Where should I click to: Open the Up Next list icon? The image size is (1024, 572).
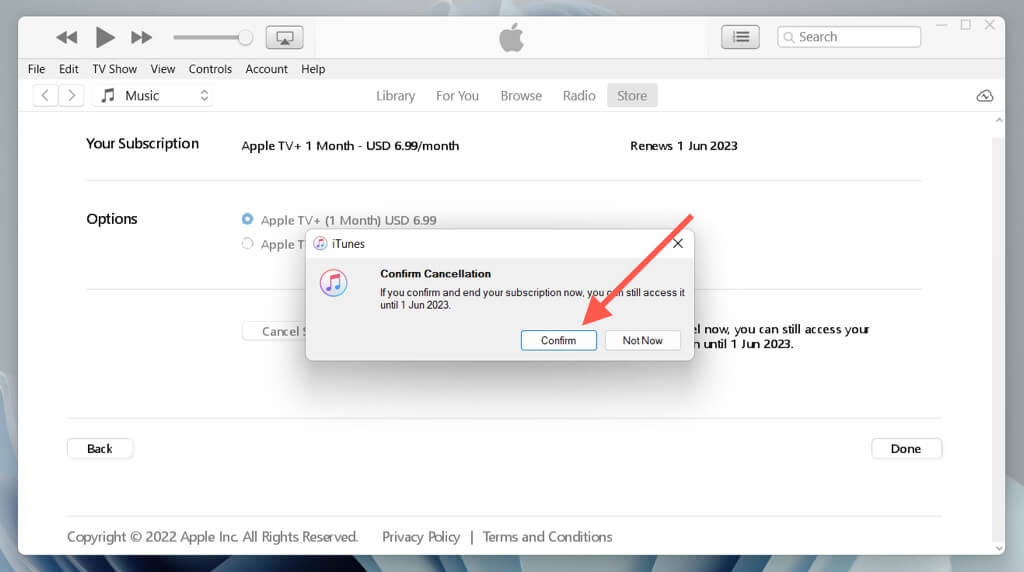[740, 37]
